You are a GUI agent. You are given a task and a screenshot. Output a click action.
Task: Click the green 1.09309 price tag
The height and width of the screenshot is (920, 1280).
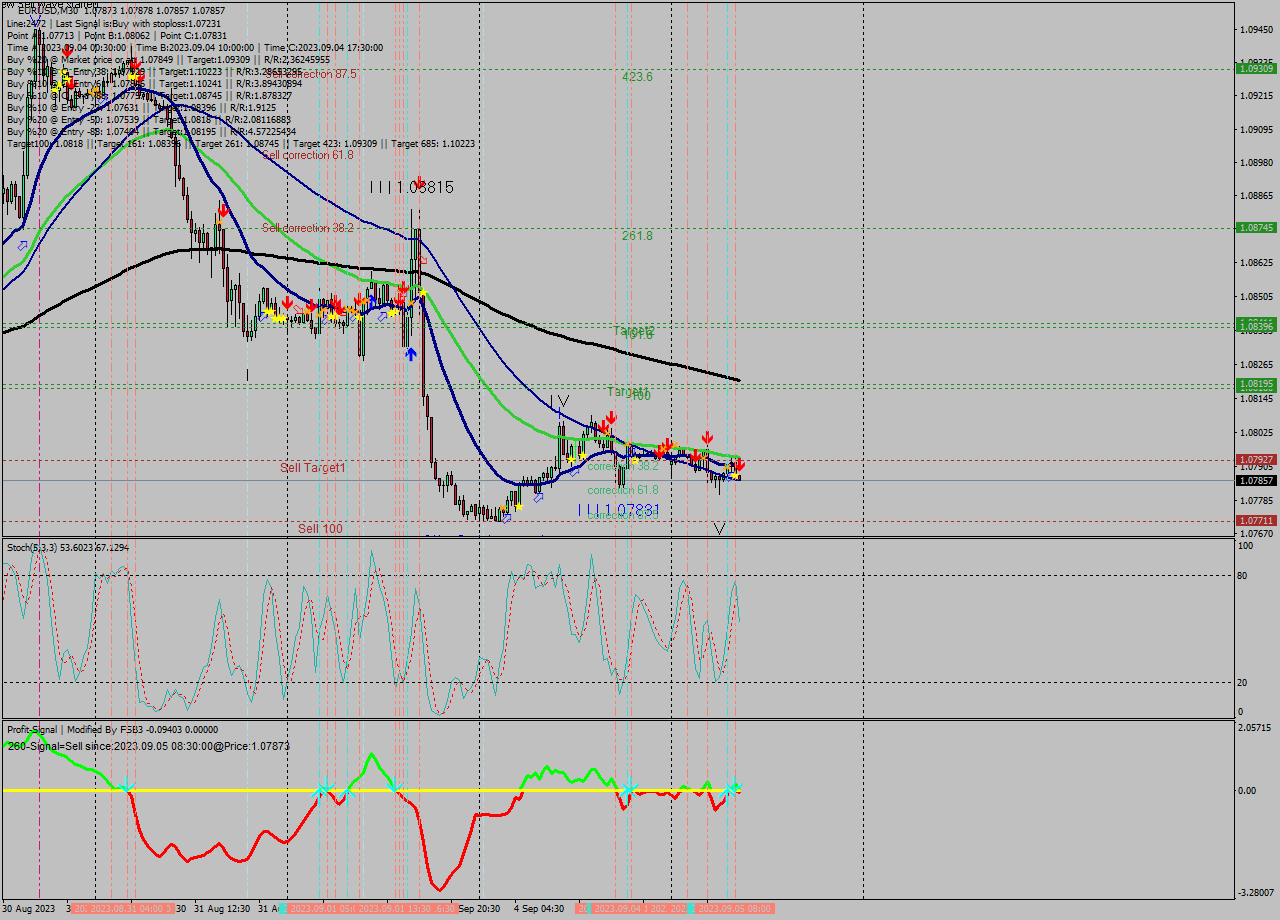[x=1256, y=68]
